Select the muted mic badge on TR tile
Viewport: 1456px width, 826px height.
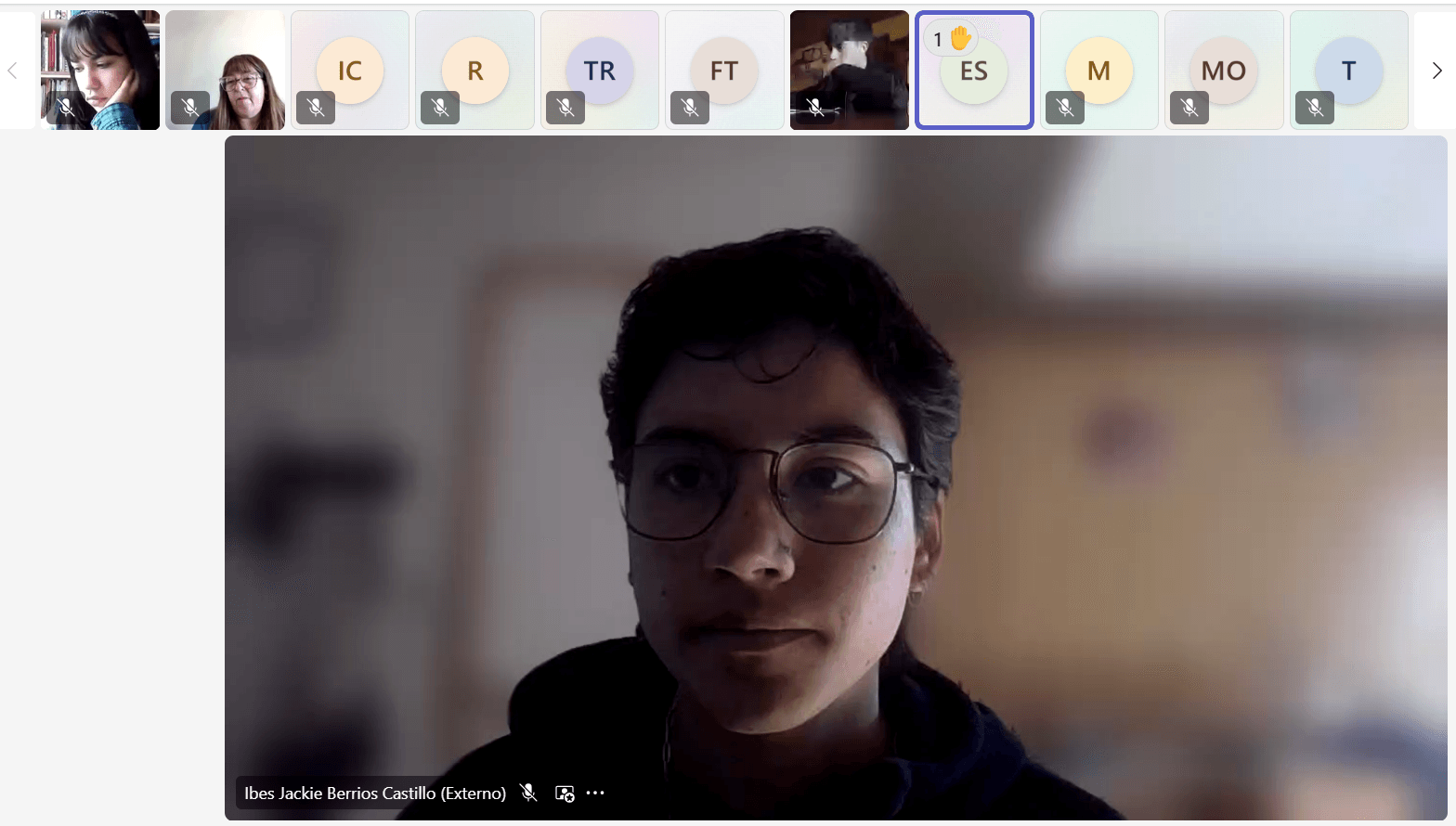coord(565,108)
